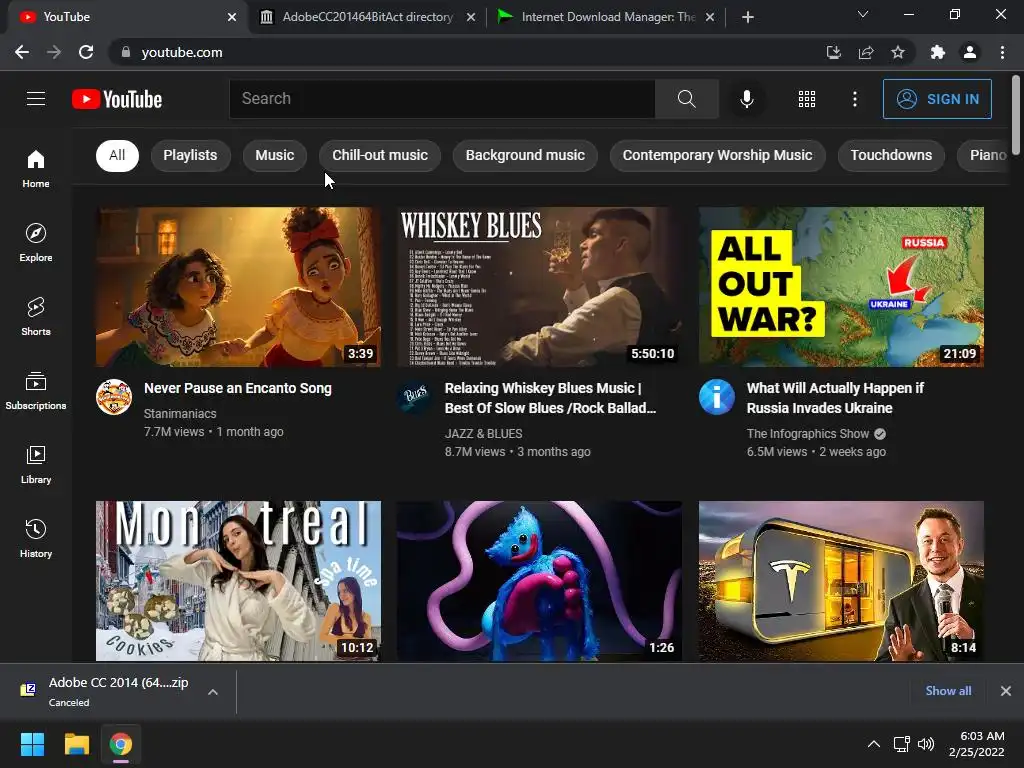Open the Windows Start menu
Viewport: 1024px width, 768px height.
pyautogui.click(x=32, y=744)
